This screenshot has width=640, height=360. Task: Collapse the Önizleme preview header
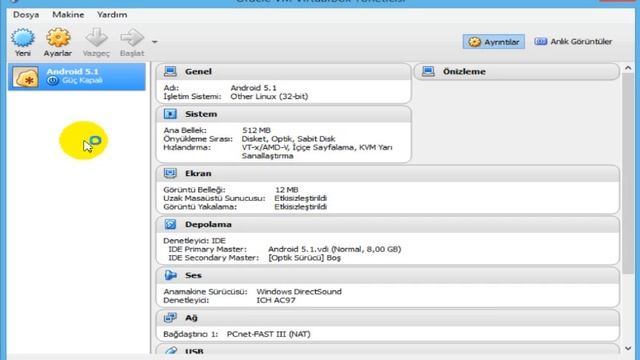[x=464, y=72]
